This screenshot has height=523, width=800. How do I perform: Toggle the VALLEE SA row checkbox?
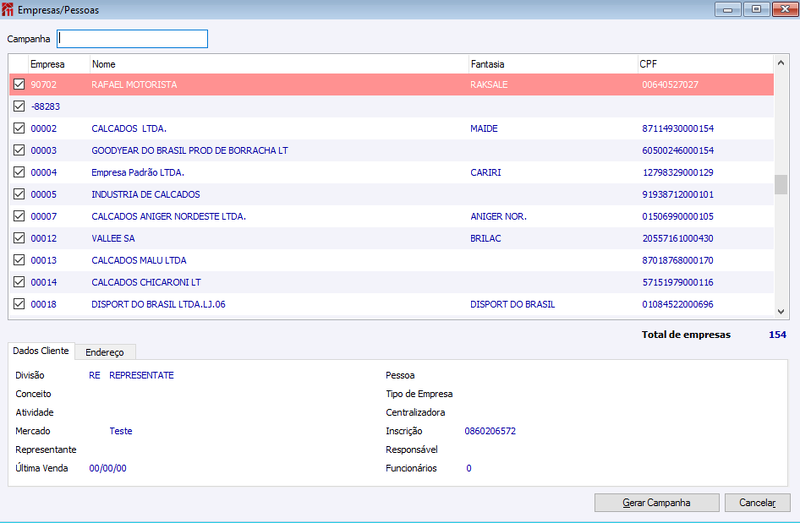[x=19, y=238]
